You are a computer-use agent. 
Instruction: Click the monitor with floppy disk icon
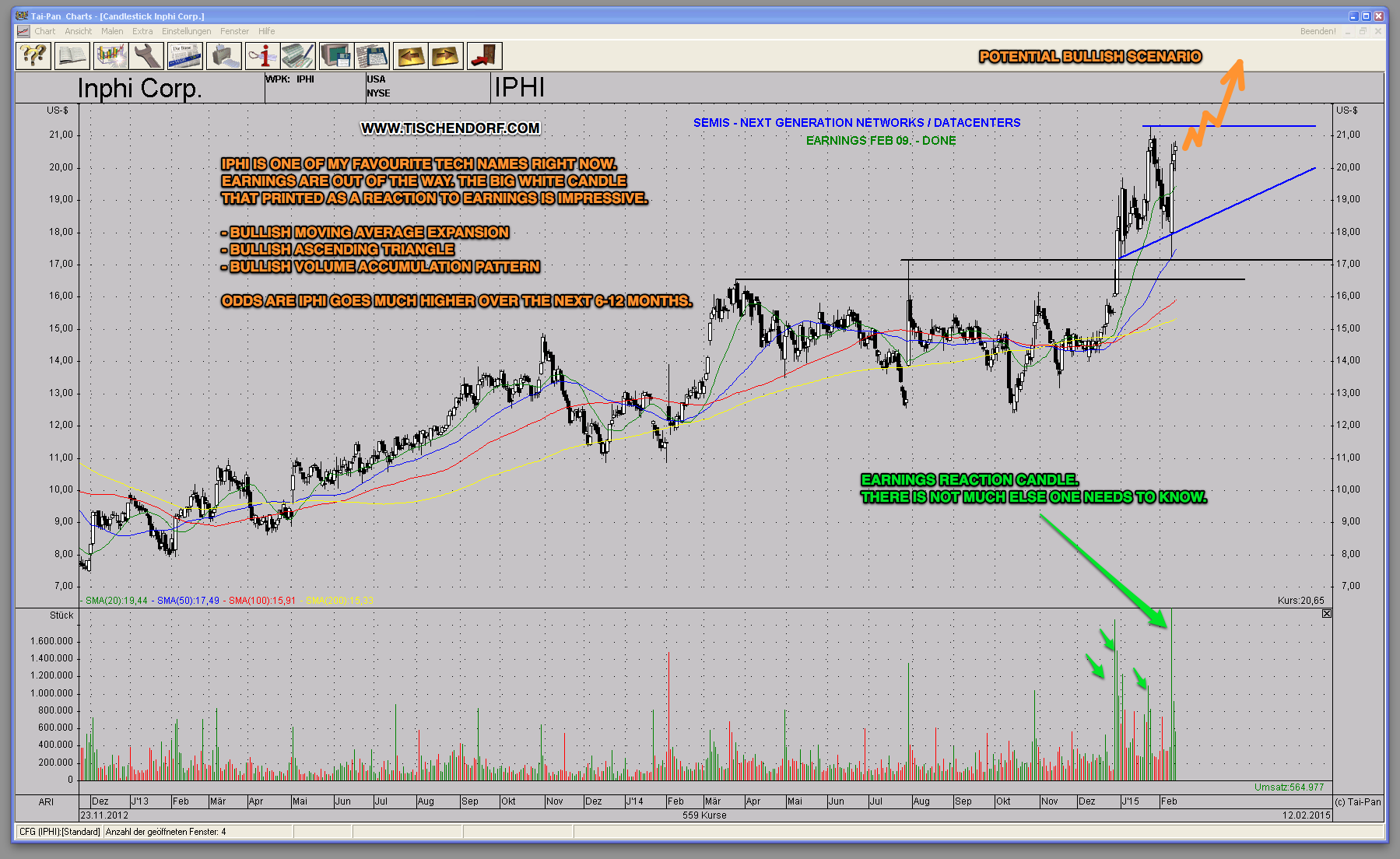pyautogui.click(x=336, y=56)
